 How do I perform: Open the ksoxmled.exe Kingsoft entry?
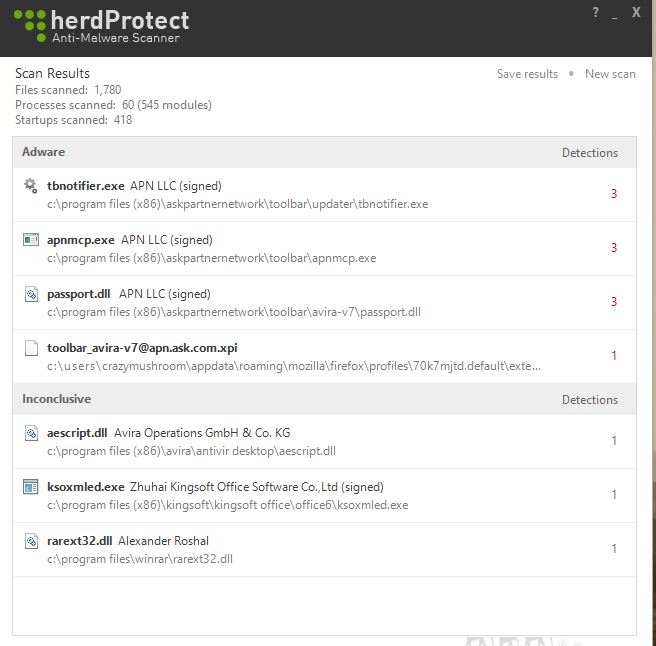coord(300,495)
